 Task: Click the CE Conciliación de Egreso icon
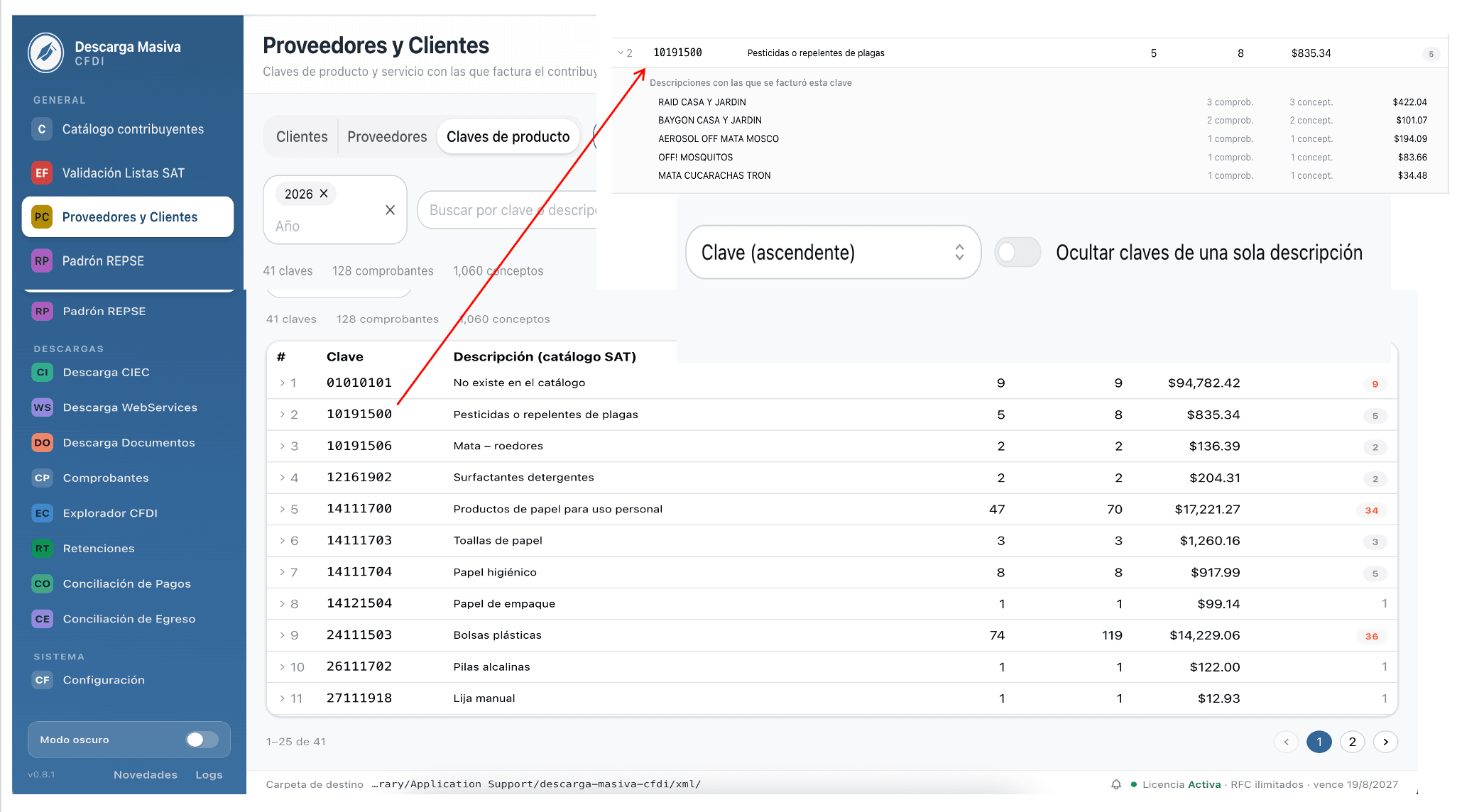43,619
